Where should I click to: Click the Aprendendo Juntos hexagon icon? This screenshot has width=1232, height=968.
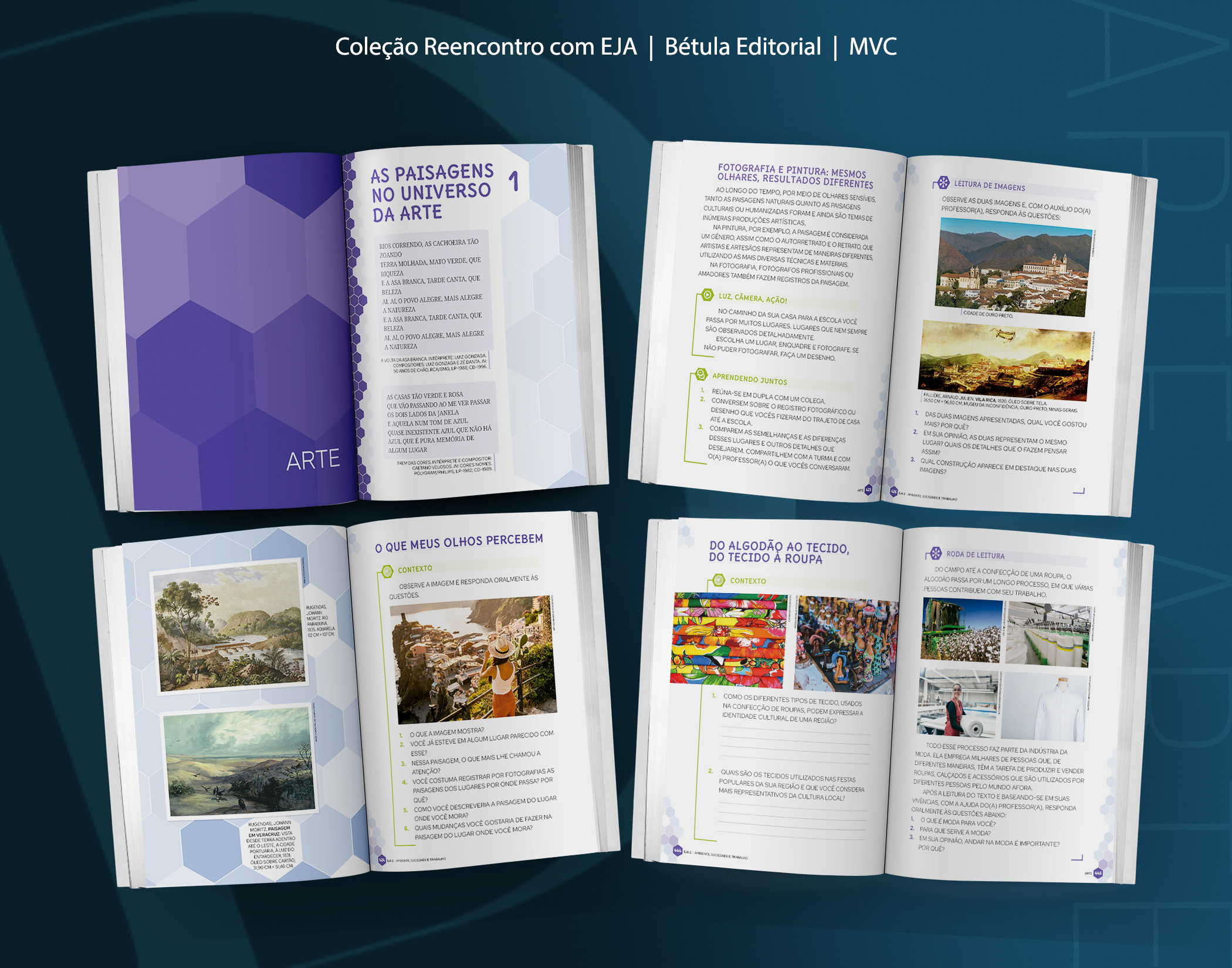point(700,374)
